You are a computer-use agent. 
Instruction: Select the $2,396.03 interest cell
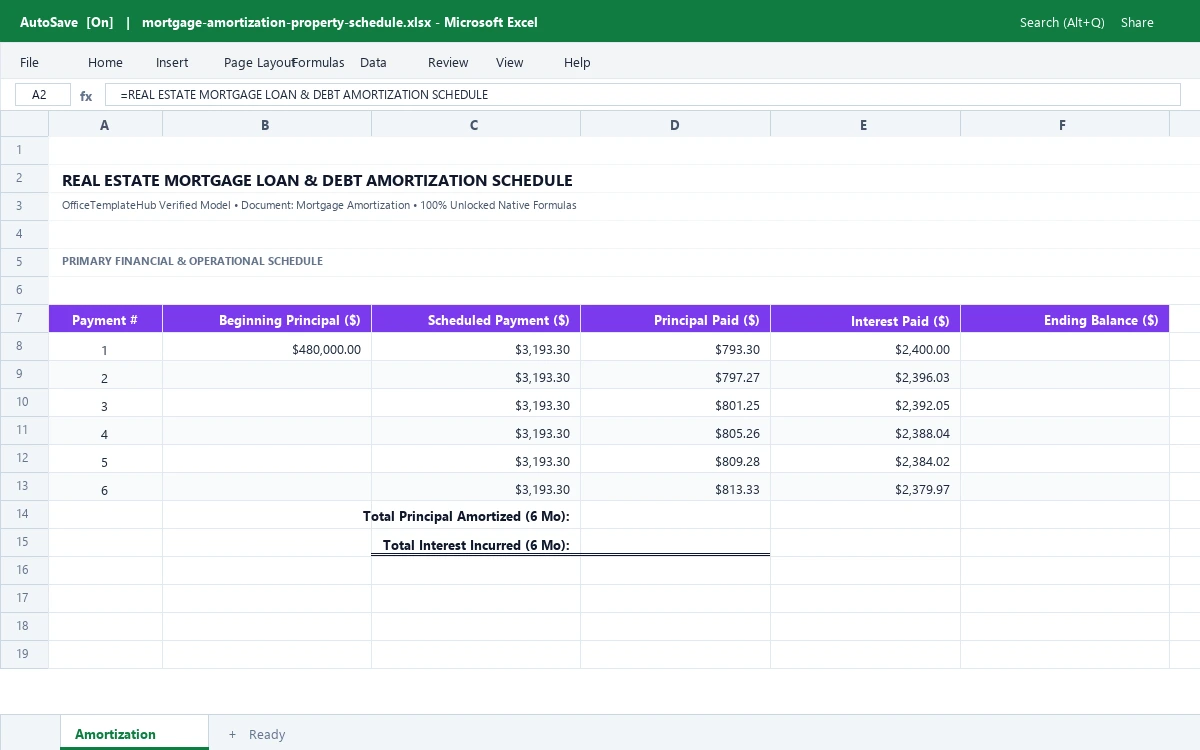[865, 375]
